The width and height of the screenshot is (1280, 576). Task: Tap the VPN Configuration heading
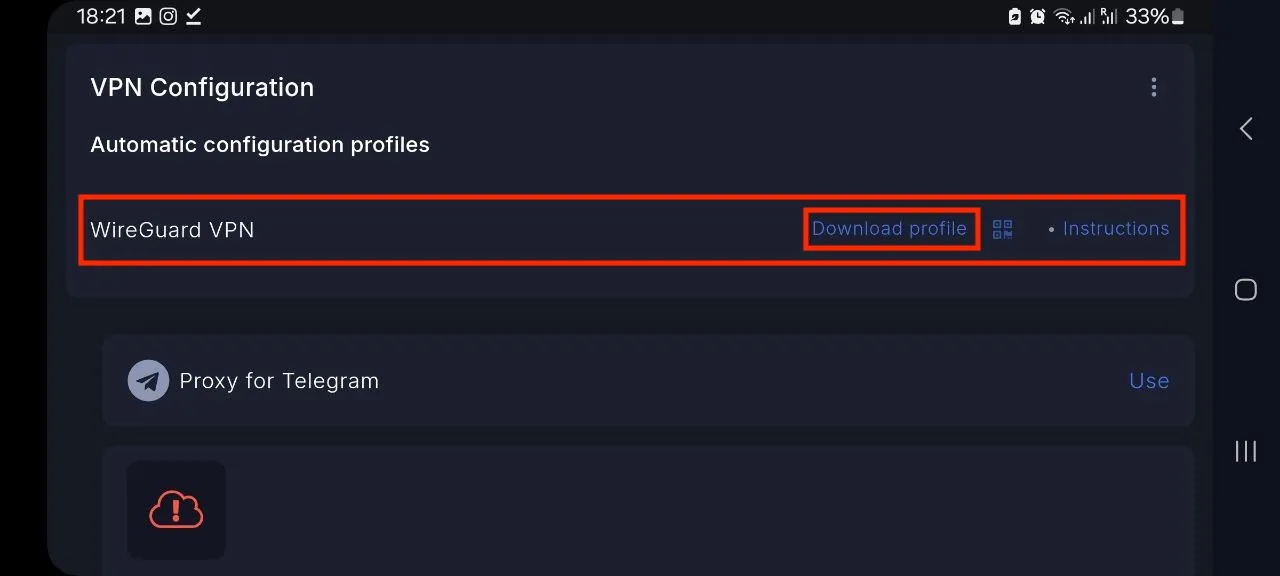point(202,88)
